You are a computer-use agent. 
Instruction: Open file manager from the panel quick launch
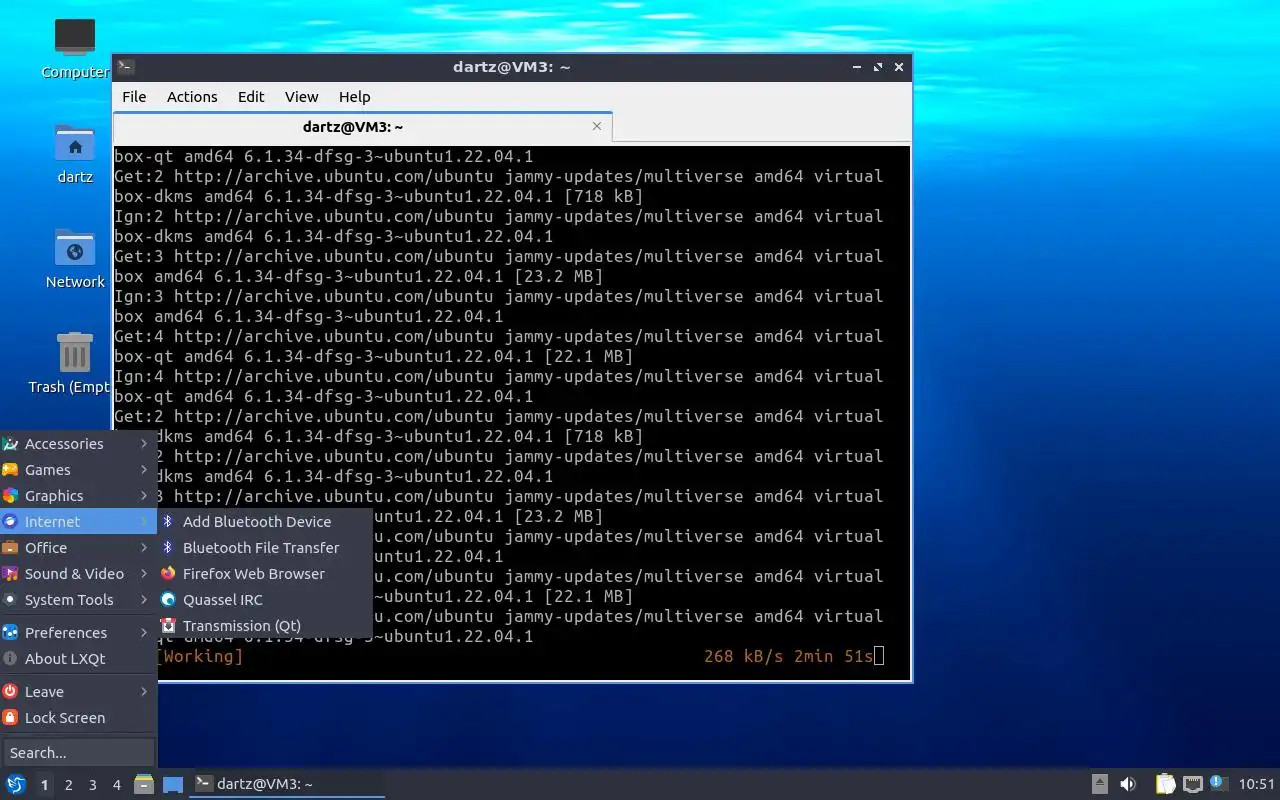point(144,784)
